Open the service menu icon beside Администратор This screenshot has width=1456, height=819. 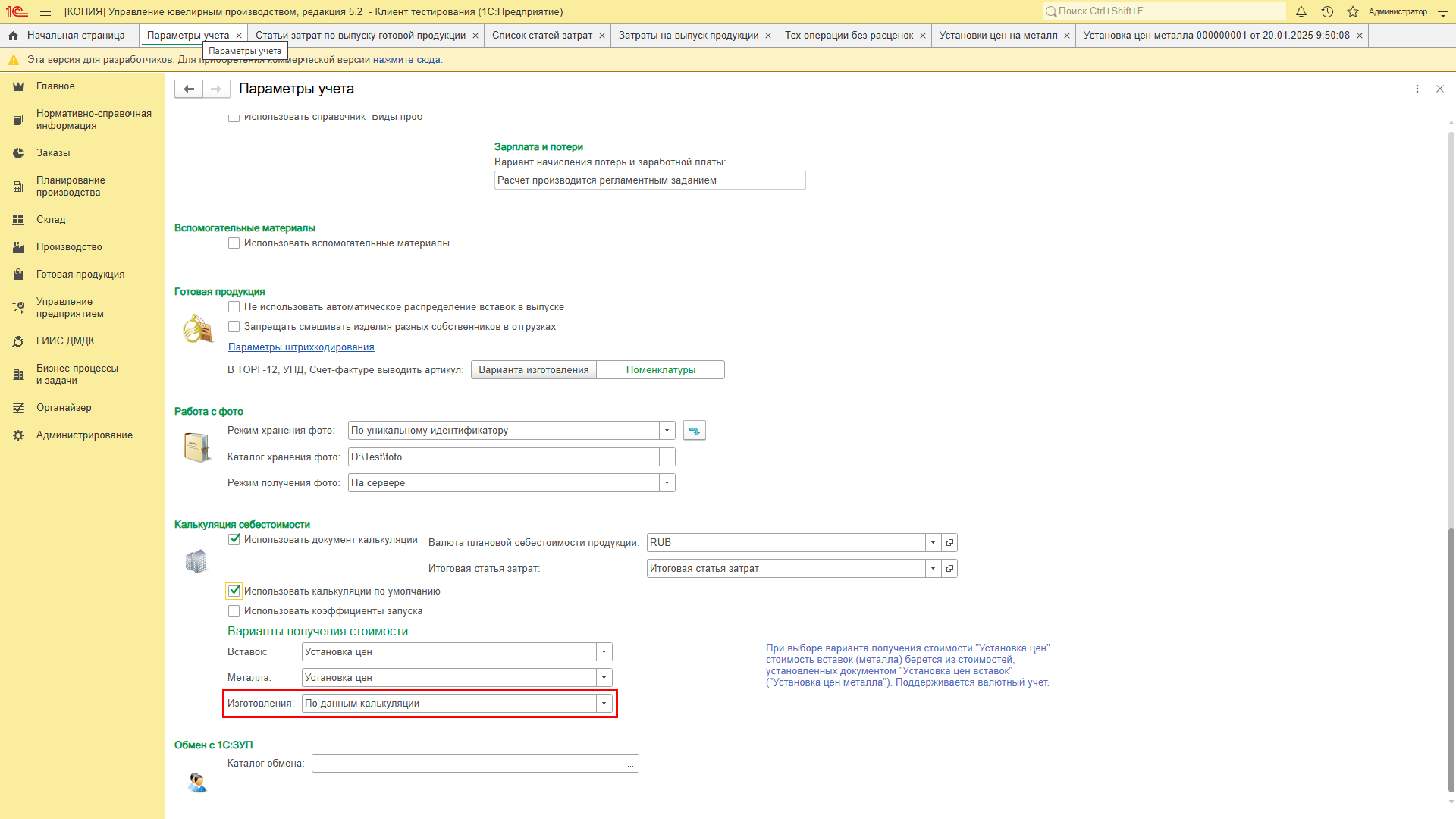[1443, 11]
